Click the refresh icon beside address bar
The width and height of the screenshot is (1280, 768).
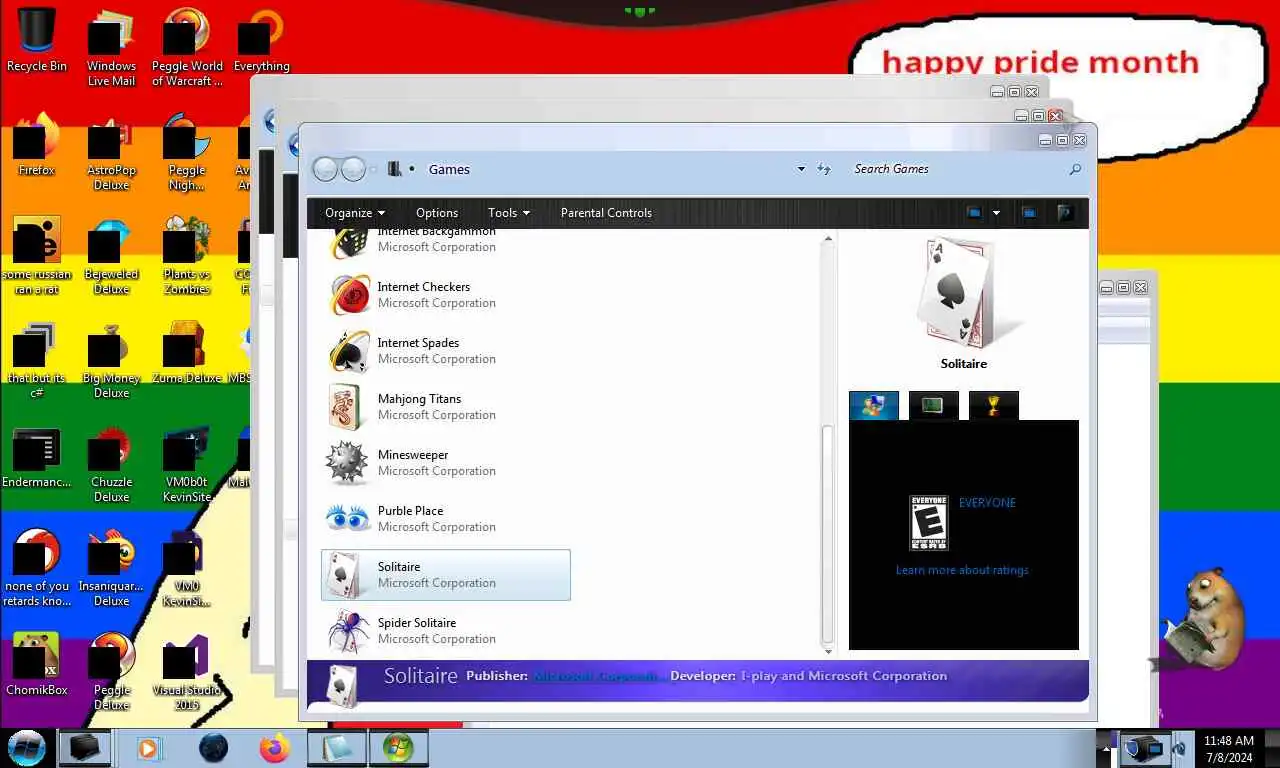click(824, 169)
